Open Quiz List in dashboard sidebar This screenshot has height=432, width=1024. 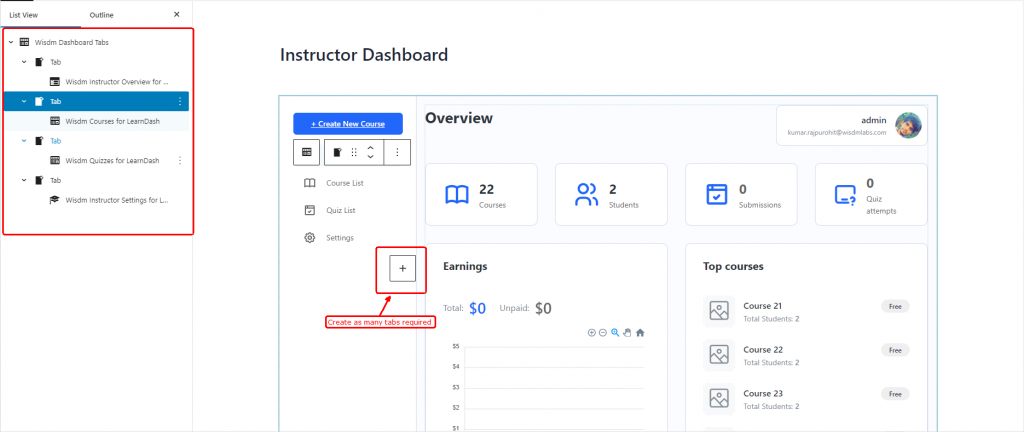(x=341, y=210)
